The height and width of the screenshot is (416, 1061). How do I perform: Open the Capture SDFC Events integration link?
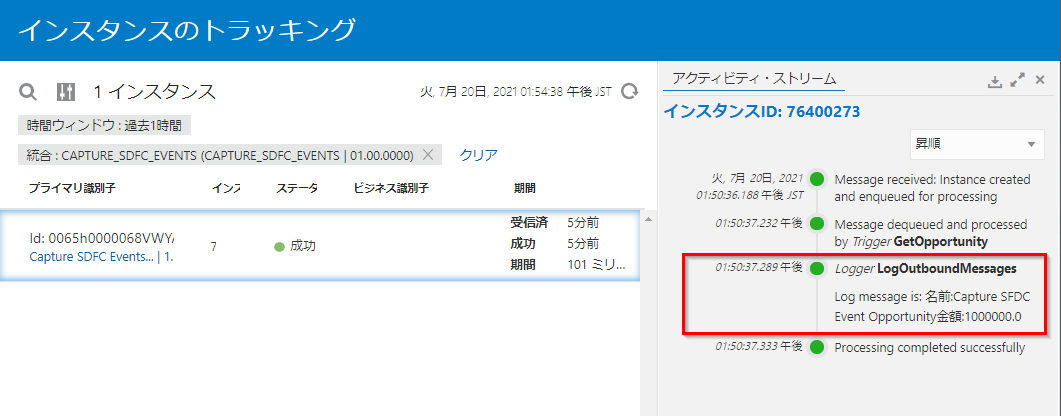tap(92, 257)
